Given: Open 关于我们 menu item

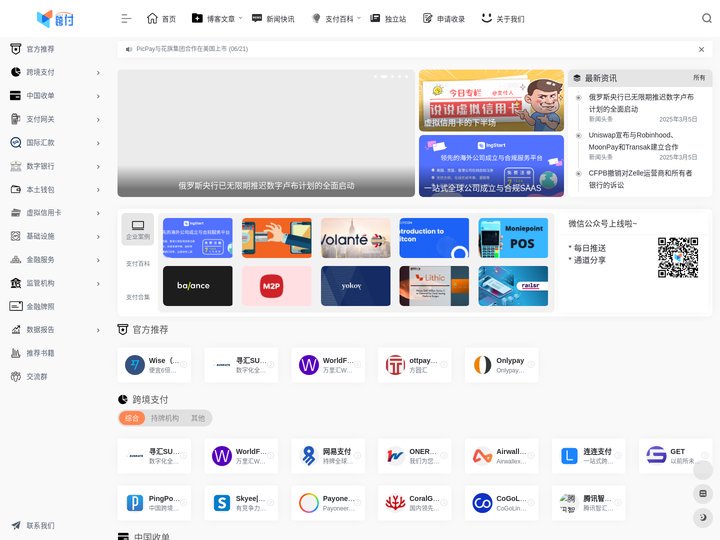Looking at the screenshot, I should coord(503,19).
